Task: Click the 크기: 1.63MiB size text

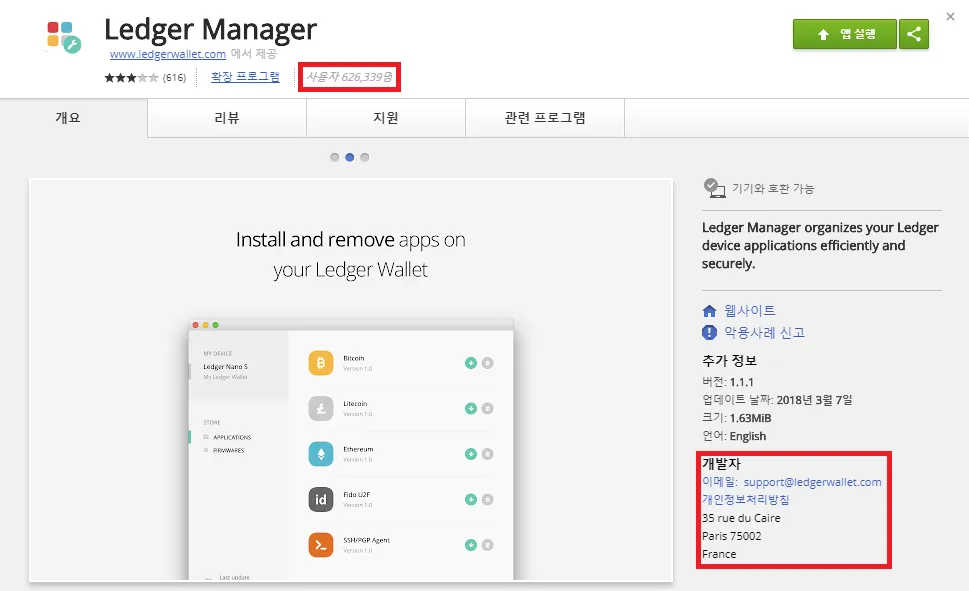Action: (737, 418)
